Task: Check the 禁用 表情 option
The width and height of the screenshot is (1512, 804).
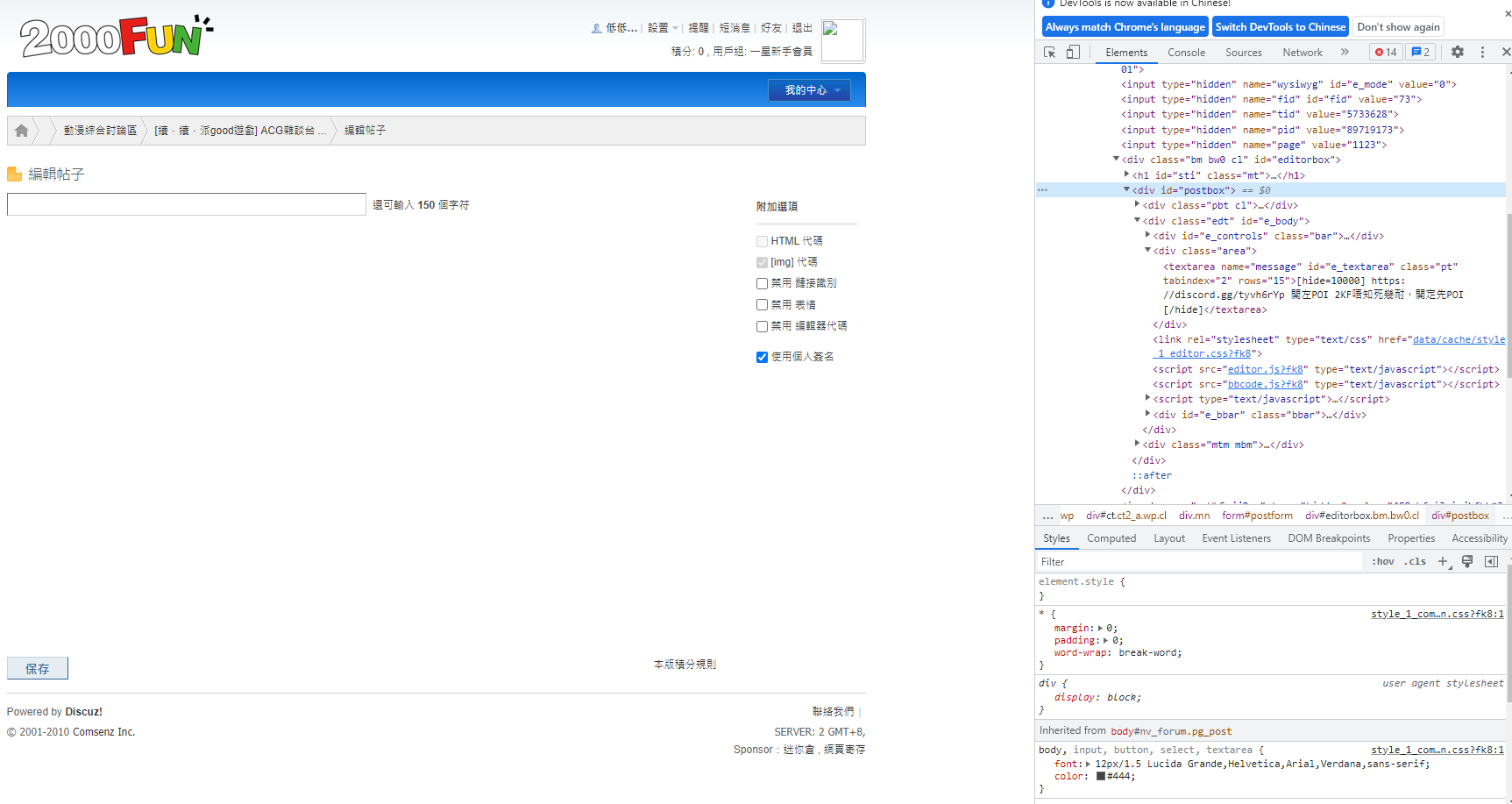Action: coord(762,305)
